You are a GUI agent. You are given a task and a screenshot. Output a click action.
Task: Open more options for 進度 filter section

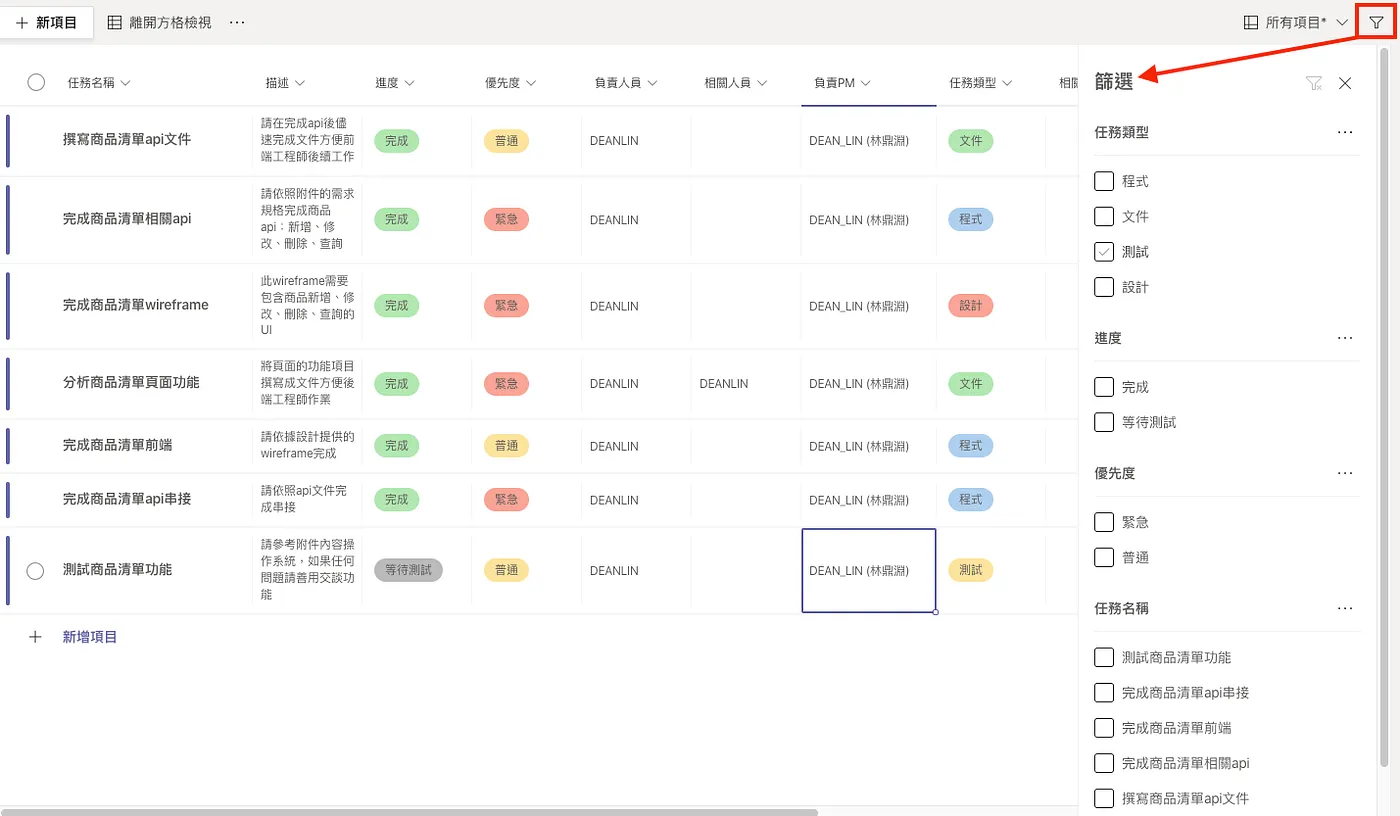point(1345,338)
